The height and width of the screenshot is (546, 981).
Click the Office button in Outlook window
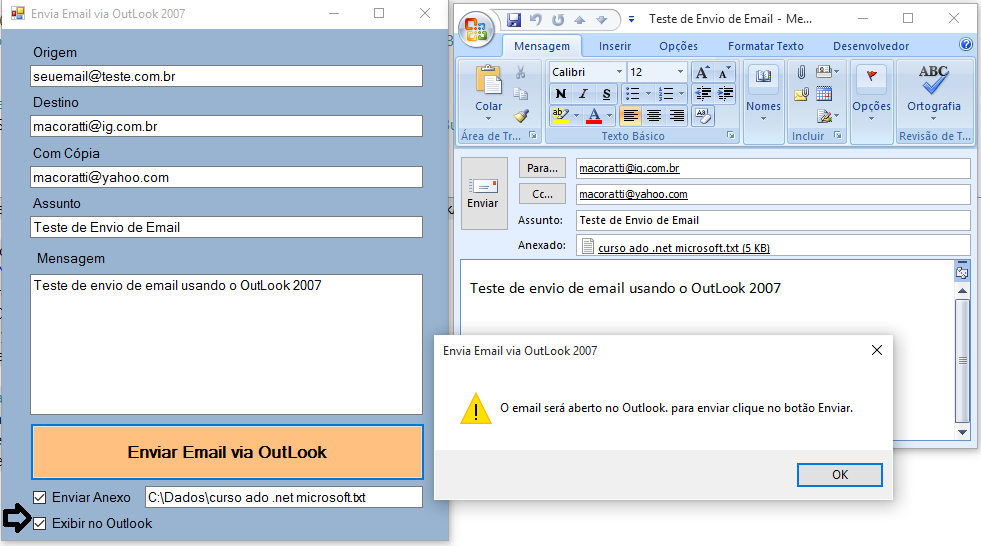pos(476,29)
